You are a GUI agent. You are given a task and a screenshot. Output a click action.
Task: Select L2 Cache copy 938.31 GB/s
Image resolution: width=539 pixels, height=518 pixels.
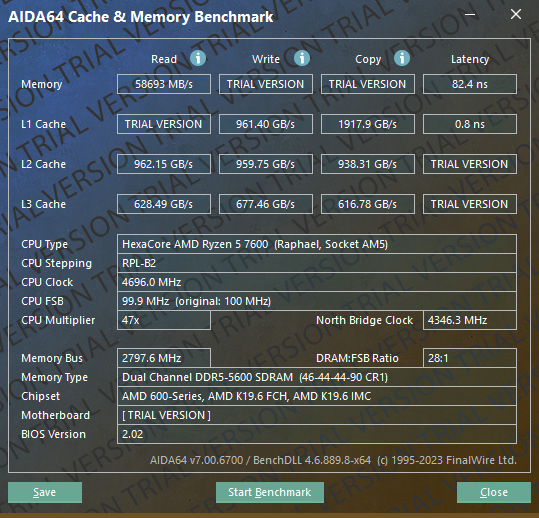[368, 164]
